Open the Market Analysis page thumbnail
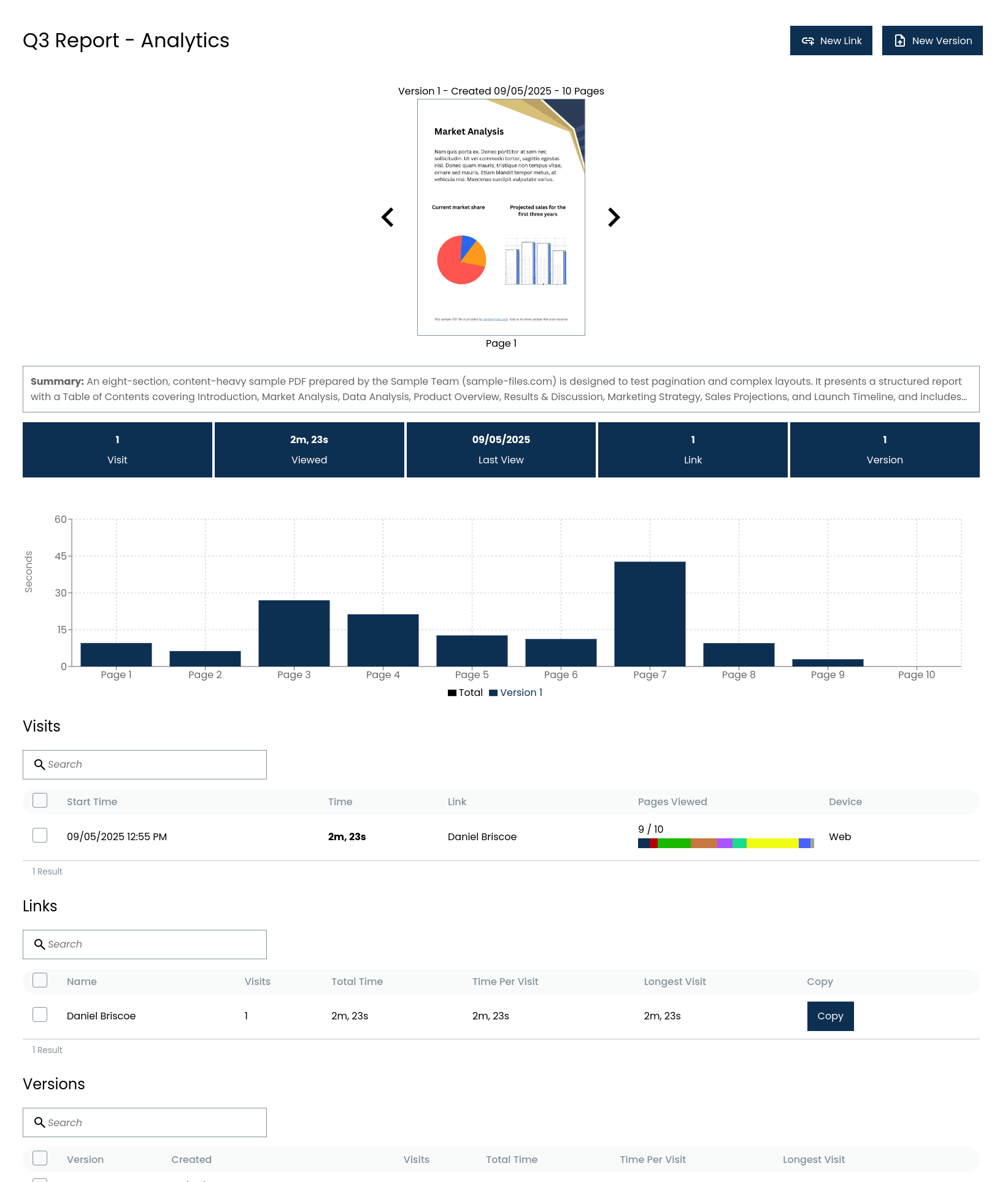The width and height of the screenshot is (1008, 1182). click(501, 217)
